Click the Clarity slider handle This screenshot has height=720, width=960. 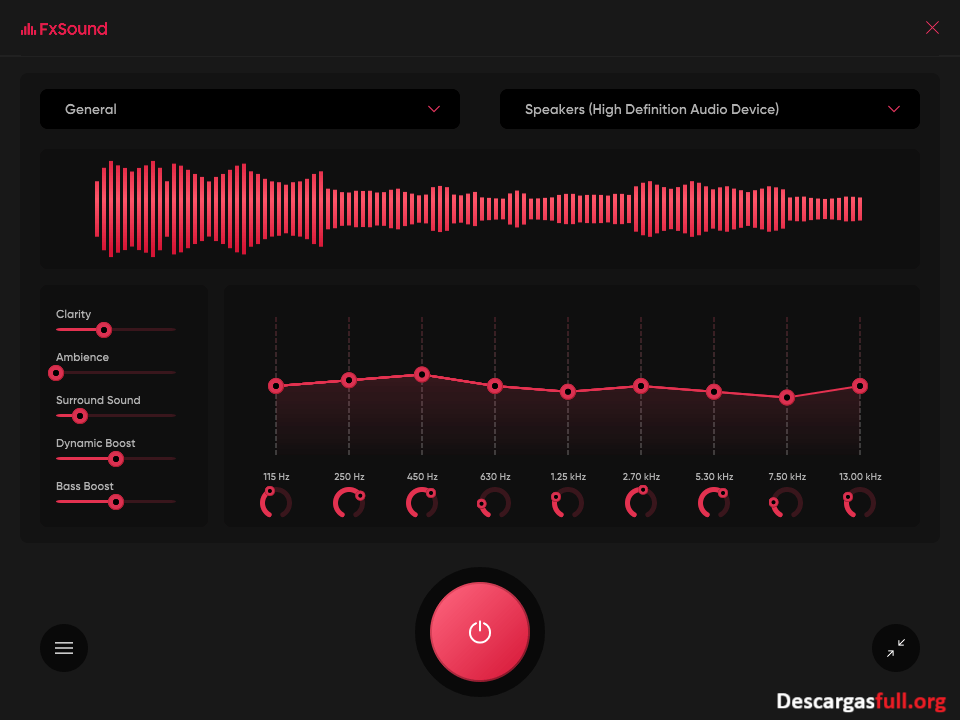[x=103, y=329]
